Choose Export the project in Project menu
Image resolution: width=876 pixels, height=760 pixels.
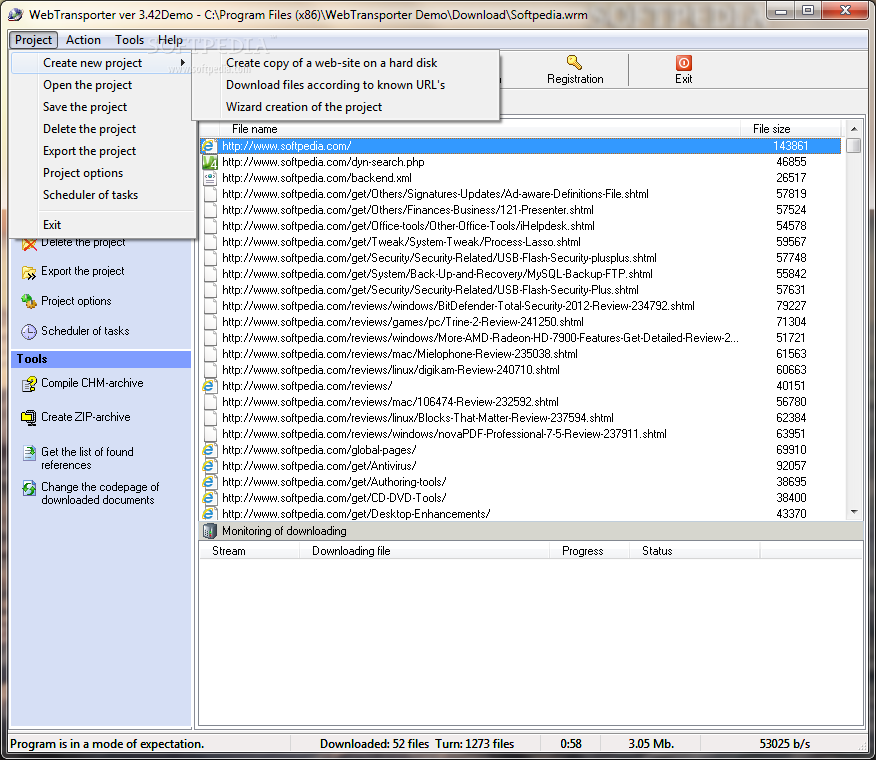coord(102,151)
